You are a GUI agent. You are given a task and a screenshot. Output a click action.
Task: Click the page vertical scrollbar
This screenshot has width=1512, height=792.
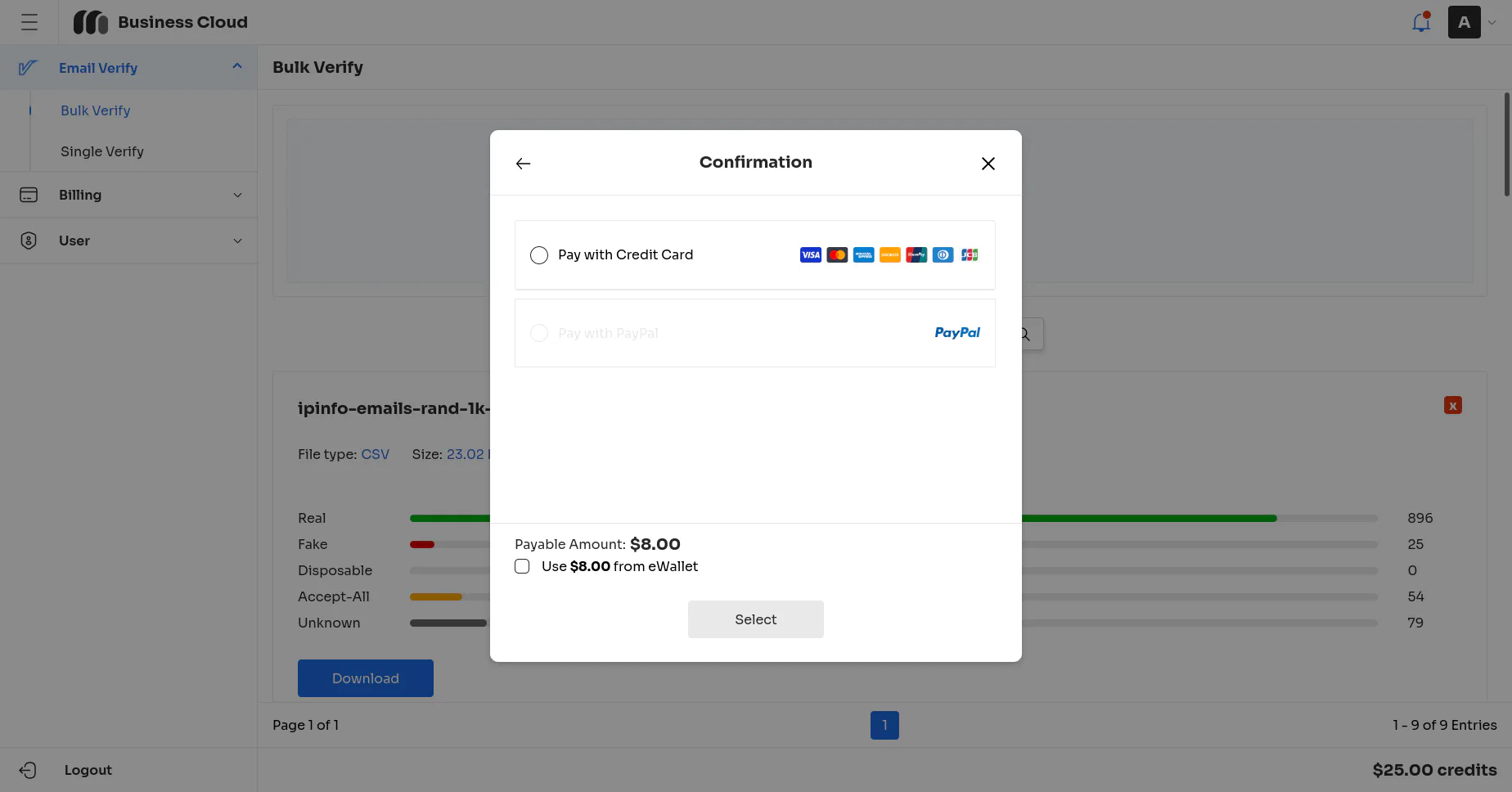[x=1507, y=144]
